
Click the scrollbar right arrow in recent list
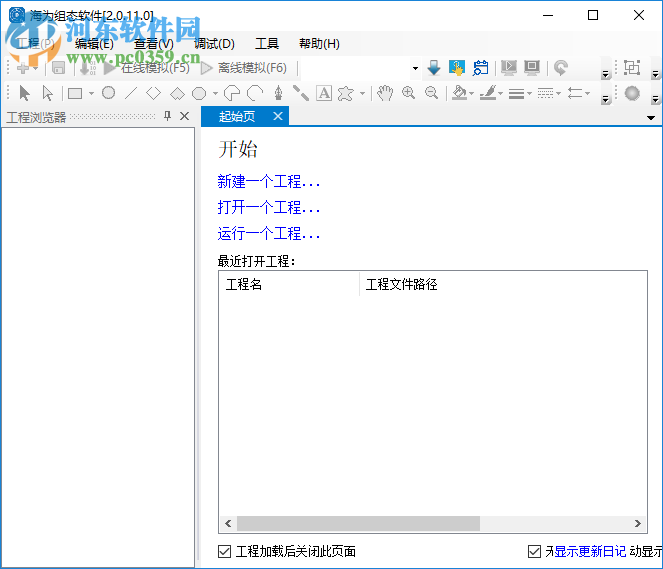coord(638,524)
